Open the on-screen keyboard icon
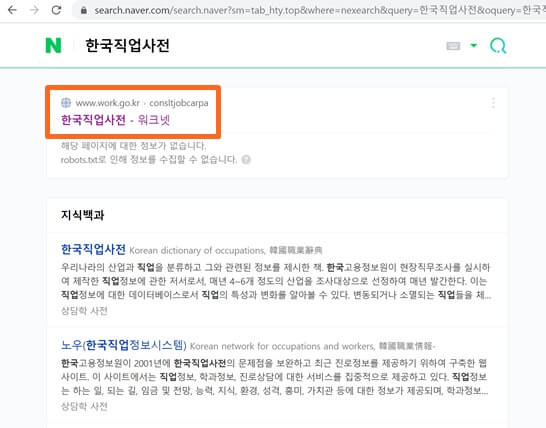 (x=453, y=46)
